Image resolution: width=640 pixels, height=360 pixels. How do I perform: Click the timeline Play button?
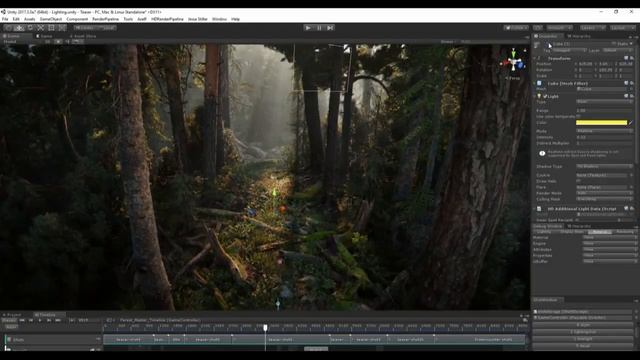40,320
